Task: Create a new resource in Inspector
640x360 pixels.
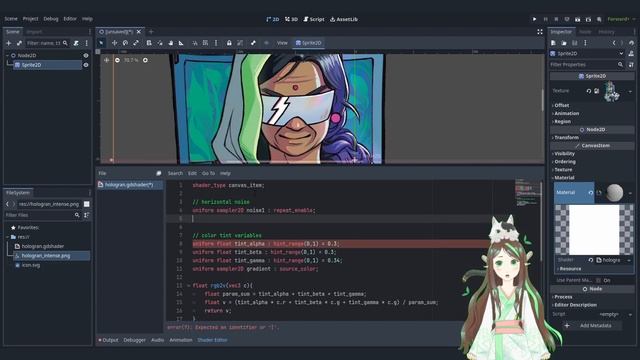Action: click(553, 43)
